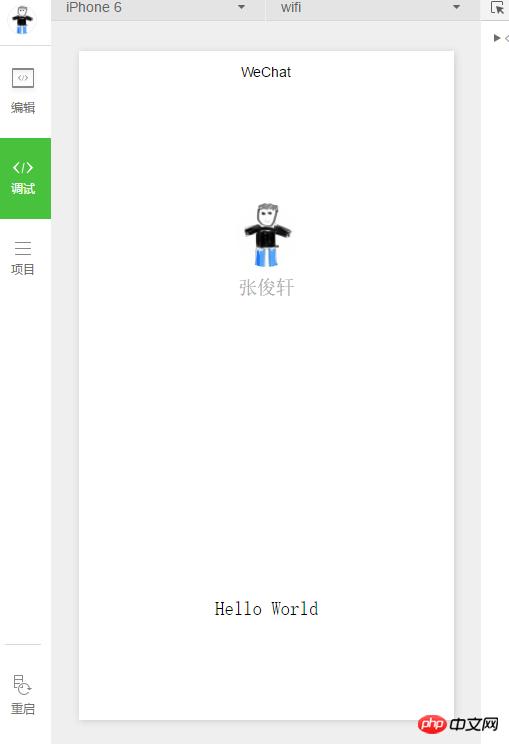Tap the Hello World text

point(267,609)
